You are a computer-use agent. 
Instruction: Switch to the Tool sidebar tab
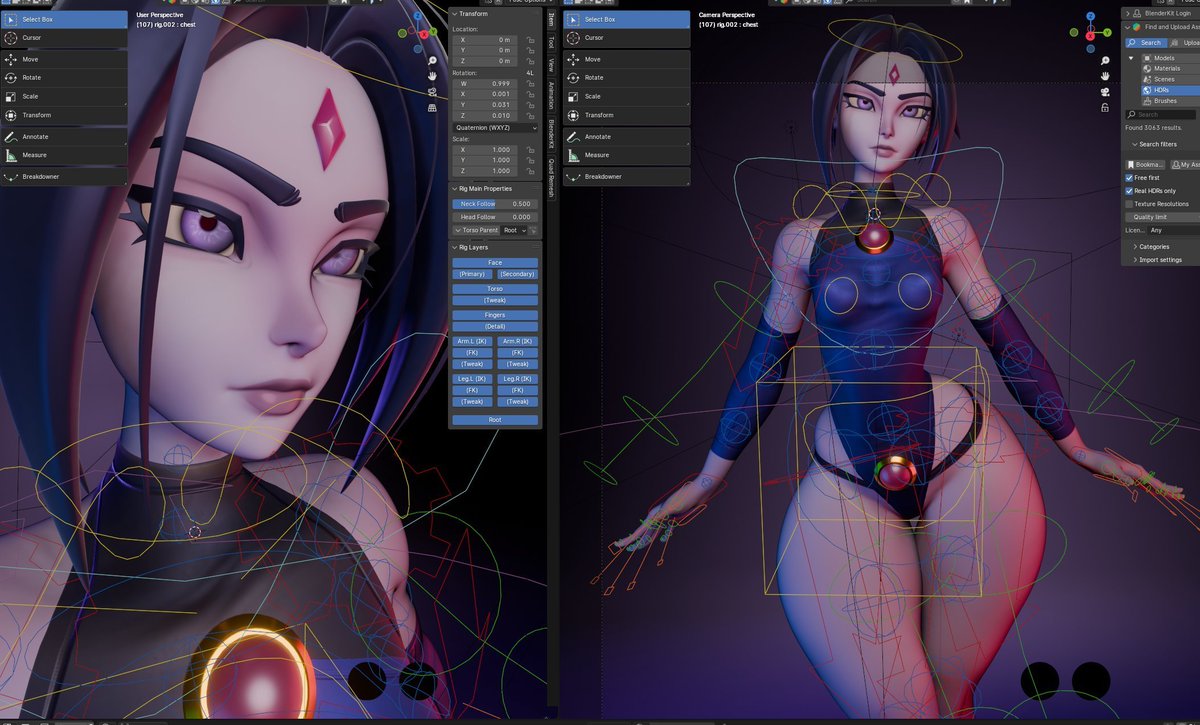(551, 42)
